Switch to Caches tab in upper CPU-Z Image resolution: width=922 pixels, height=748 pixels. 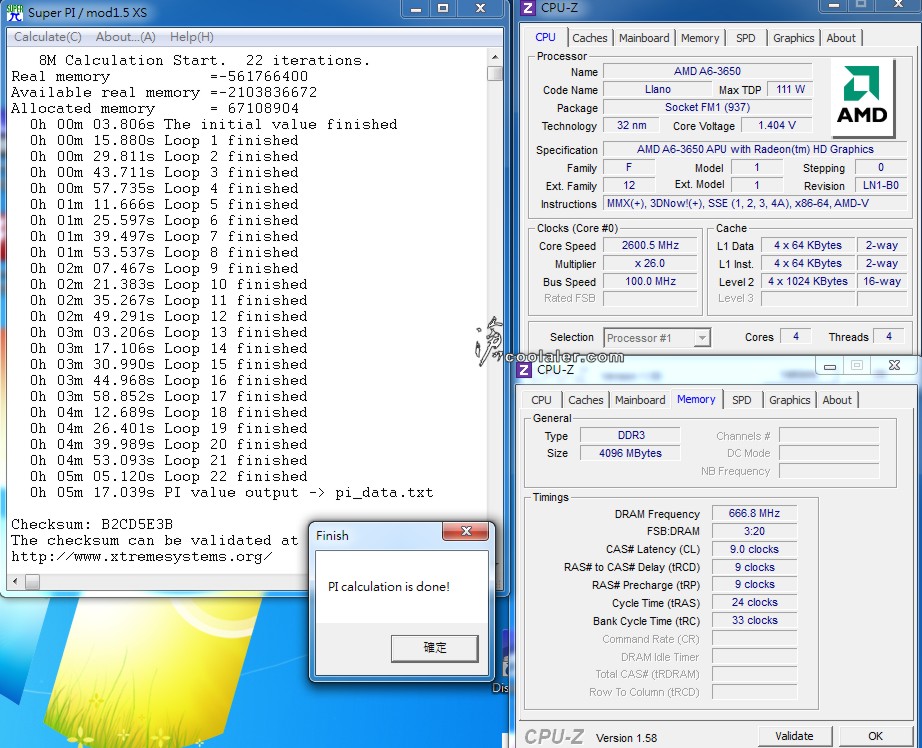[x=590, y=38]
